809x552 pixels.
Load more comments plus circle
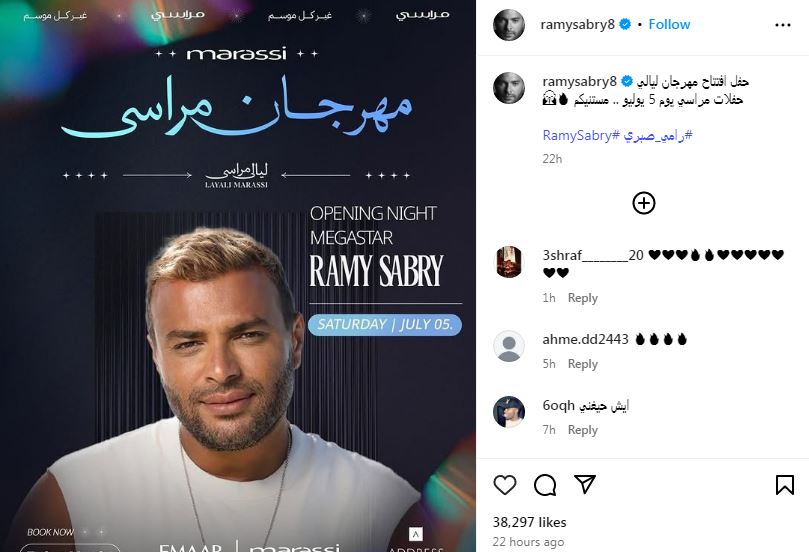click(x=643, y=203)
